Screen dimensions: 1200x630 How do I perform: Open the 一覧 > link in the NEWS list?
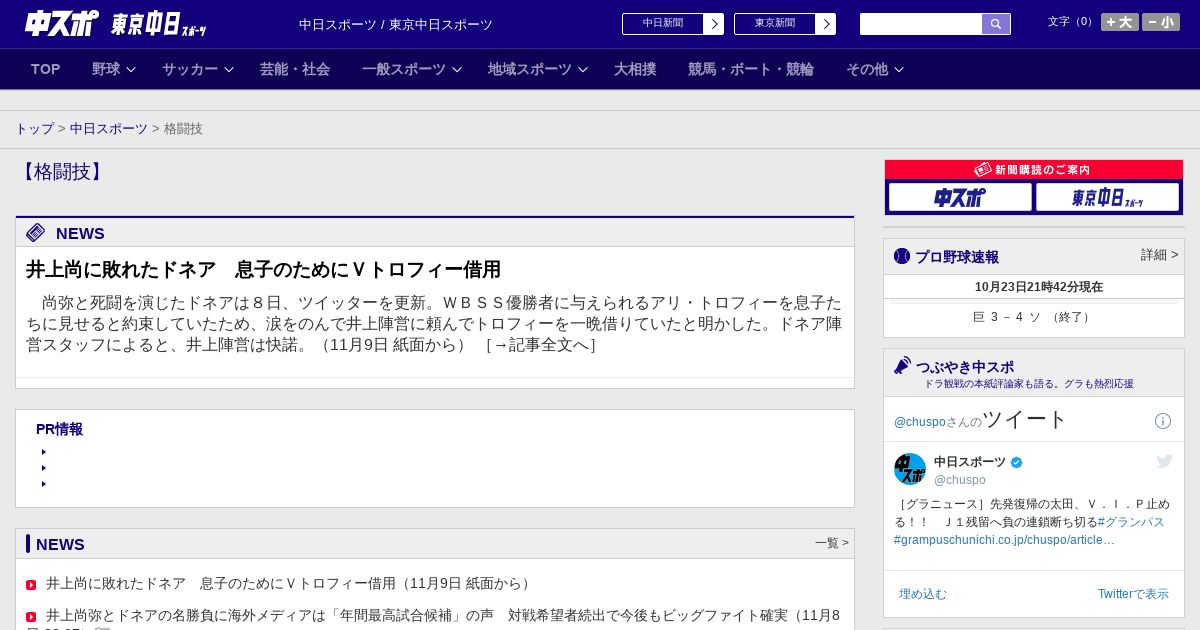(x=832, y=543)
